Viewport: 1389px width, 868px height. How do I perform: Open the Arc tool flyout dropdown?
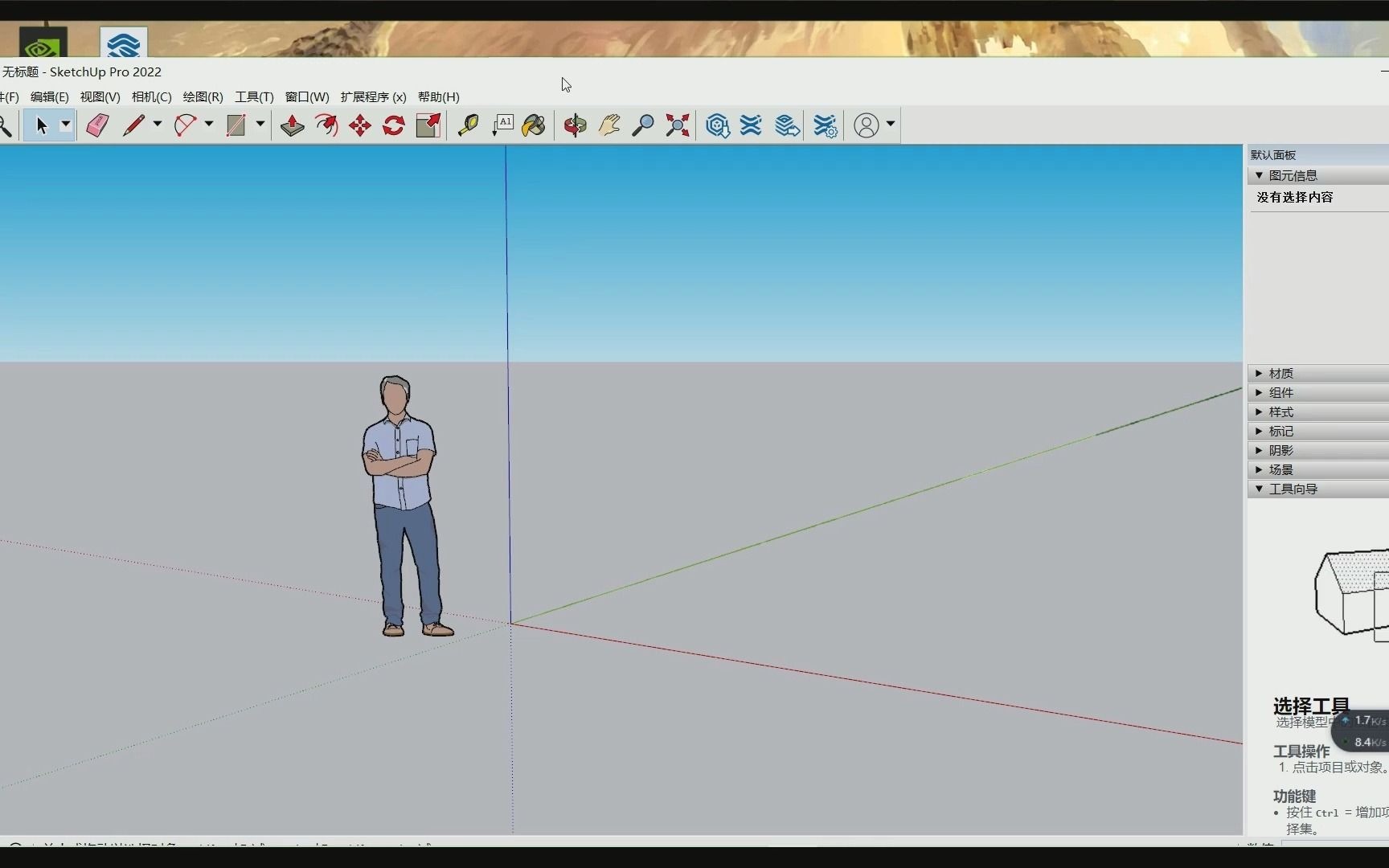(209, 125)
